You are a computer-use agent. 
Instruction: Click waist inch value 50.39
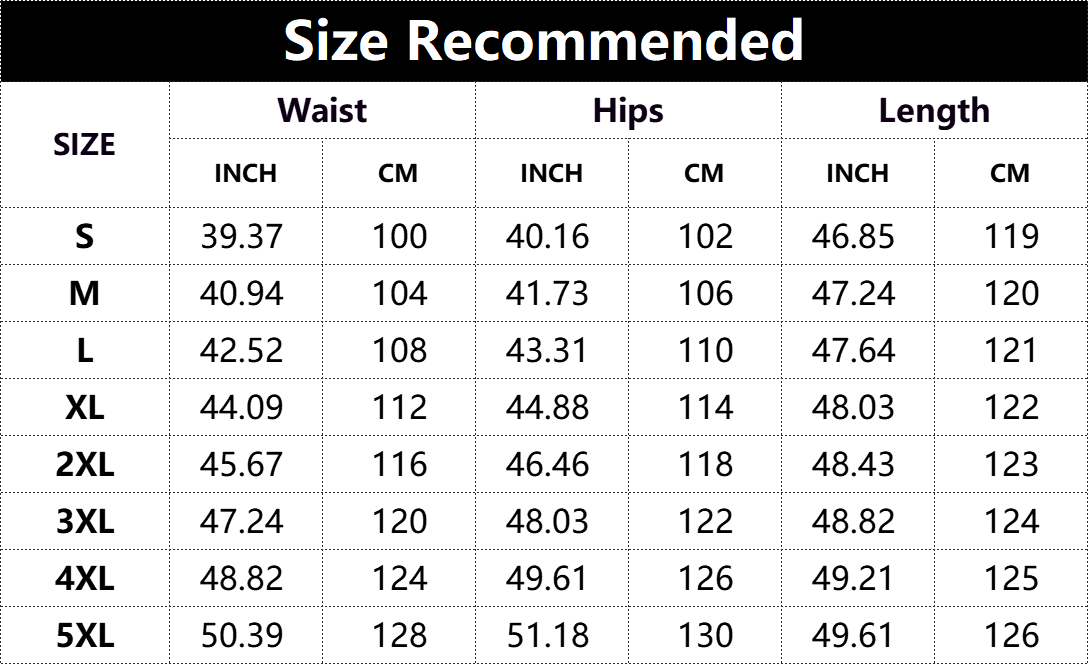242,636
